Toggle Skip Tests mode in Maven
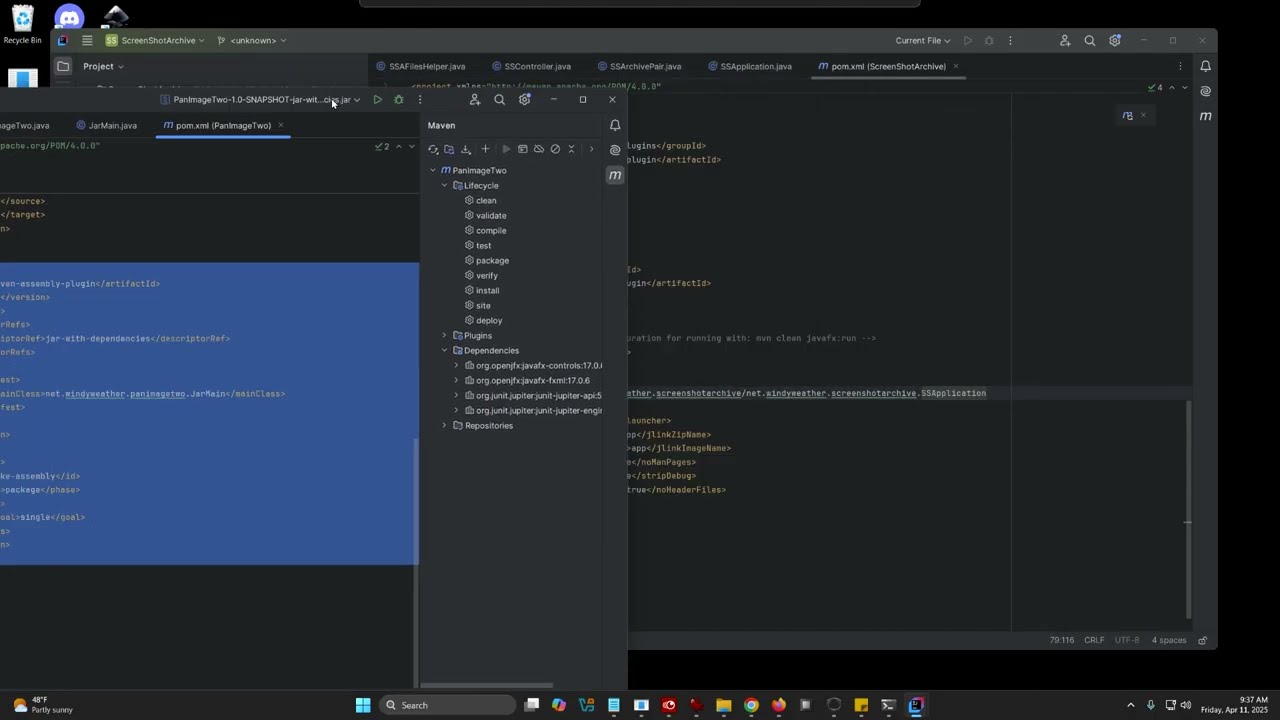The height and width of the screenshot is (720, 1280). coord(555,149)
